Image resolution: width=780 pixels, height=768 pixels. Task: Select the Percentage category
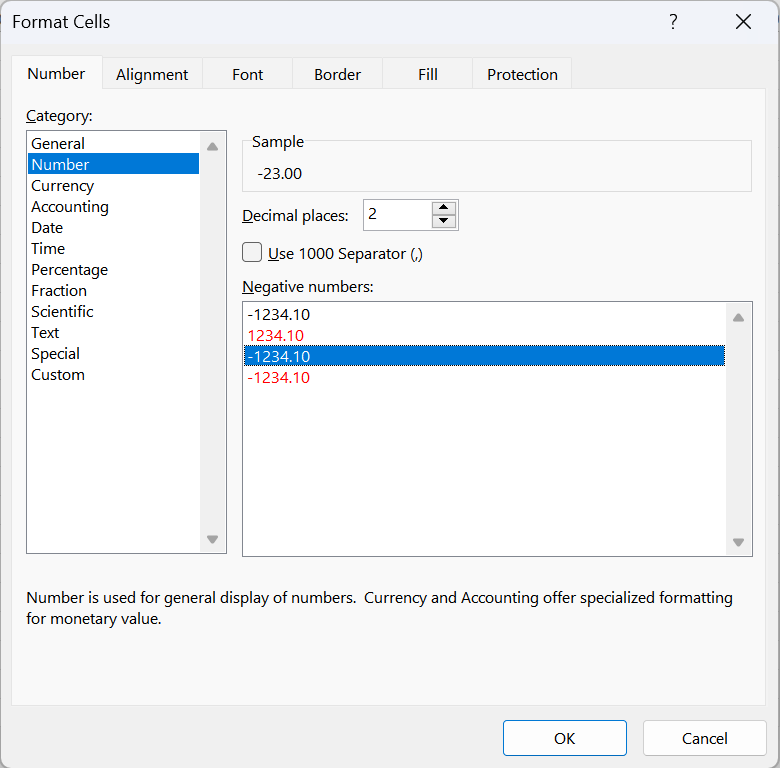113,270
